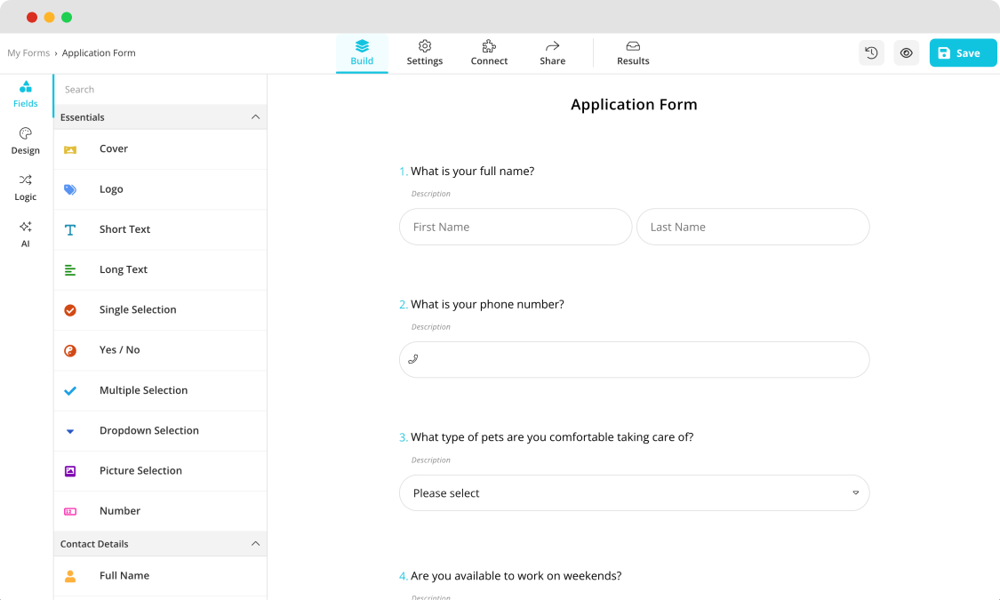Add a Single Selection field
The width and height of the screenshot is (1000, 600).
pos(137,309)
